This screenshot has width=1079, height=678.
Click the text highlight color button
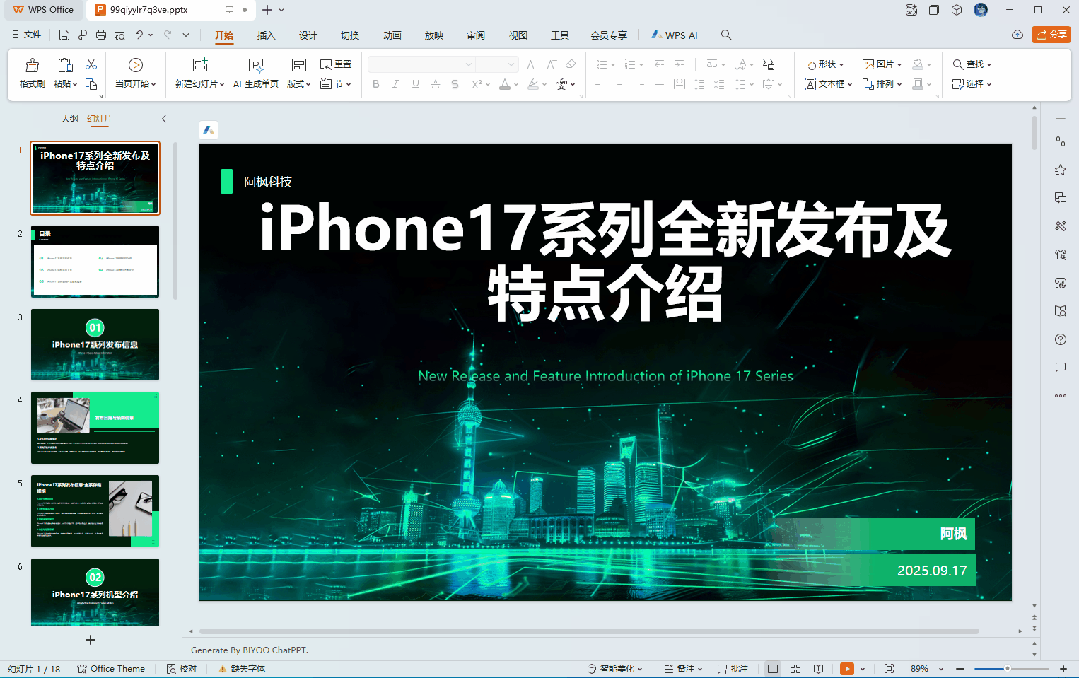533,84
